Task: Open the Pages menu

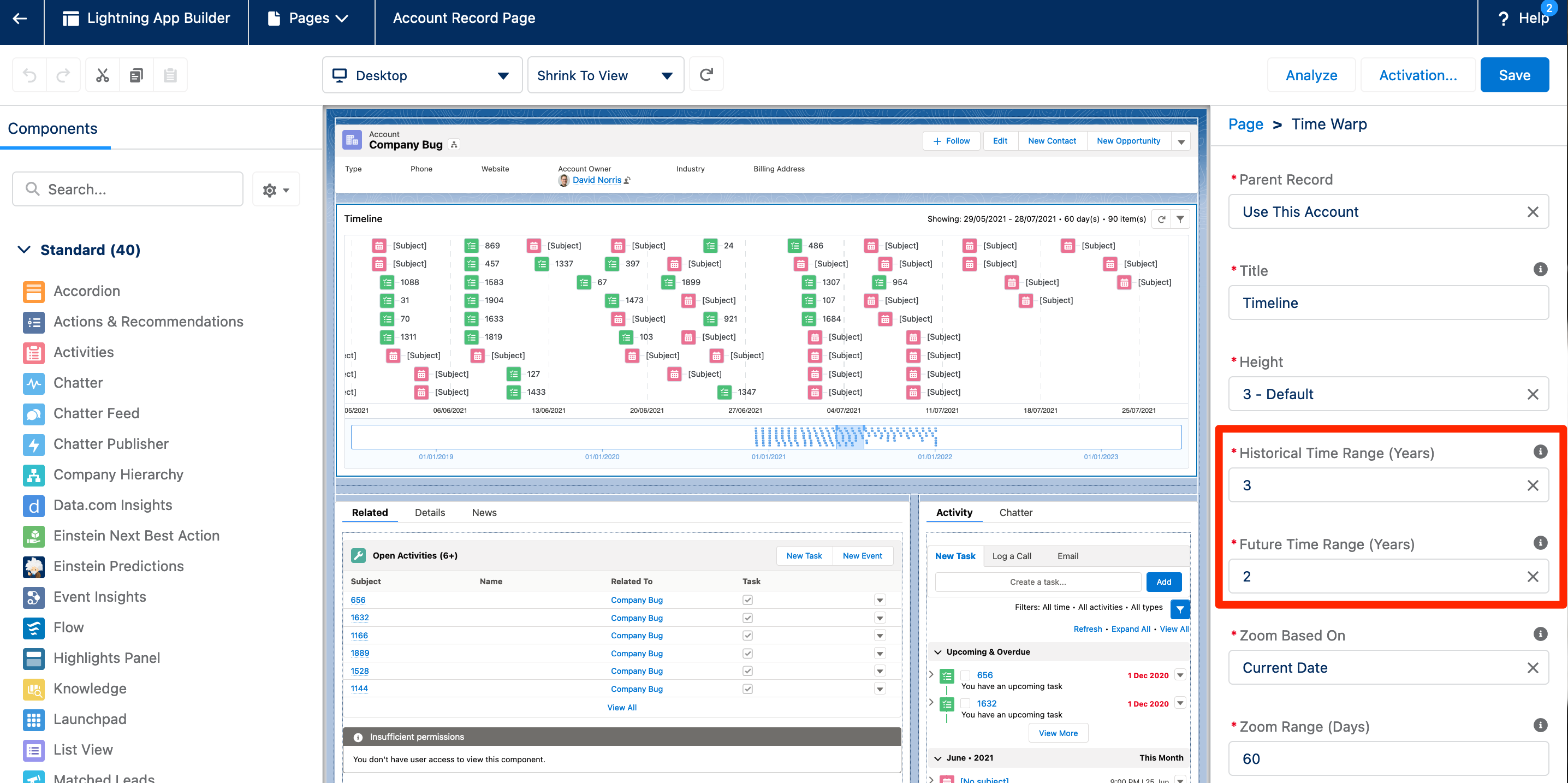Action: [311, 18]
